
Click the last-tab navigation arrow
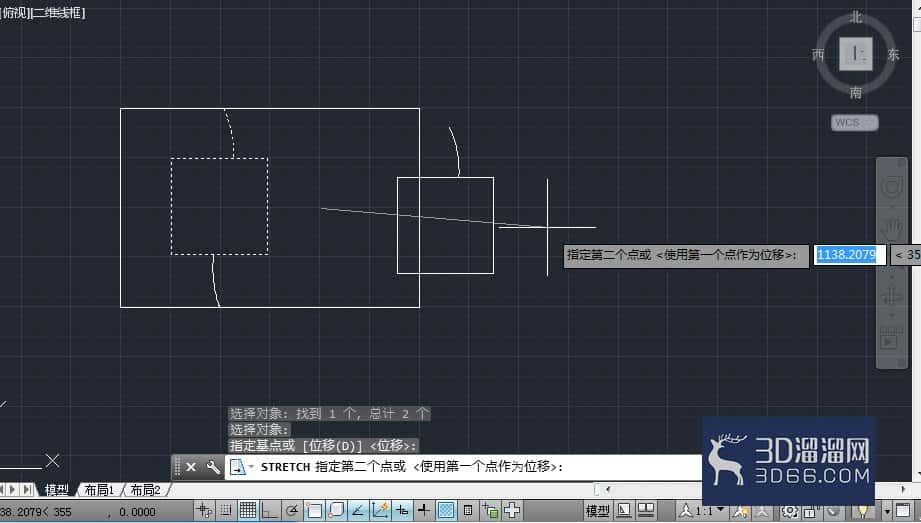(x=27, y=490)
